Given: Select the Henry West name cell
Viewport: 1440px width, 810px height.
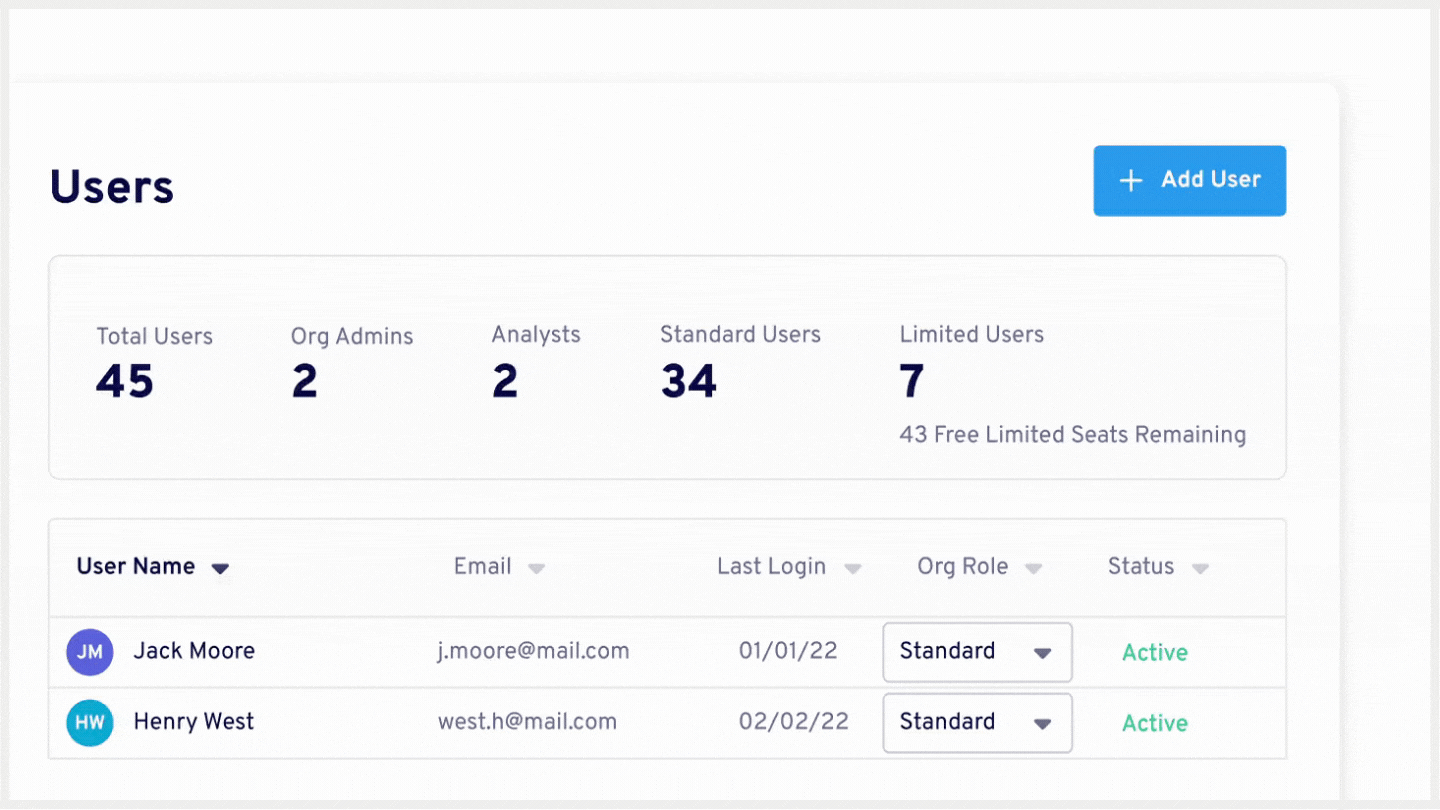Looking at the screenshot, I should click(x=194, y=722).
